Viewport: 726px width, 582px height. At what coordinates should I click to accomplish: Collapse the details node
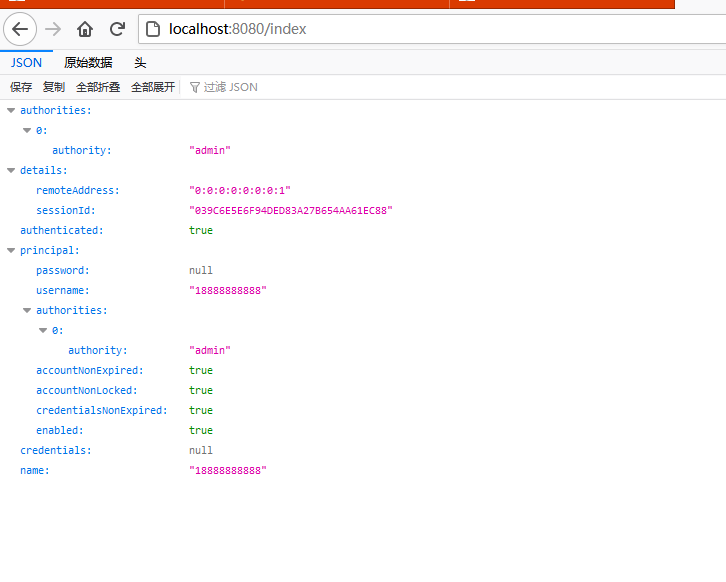[11, 171]
